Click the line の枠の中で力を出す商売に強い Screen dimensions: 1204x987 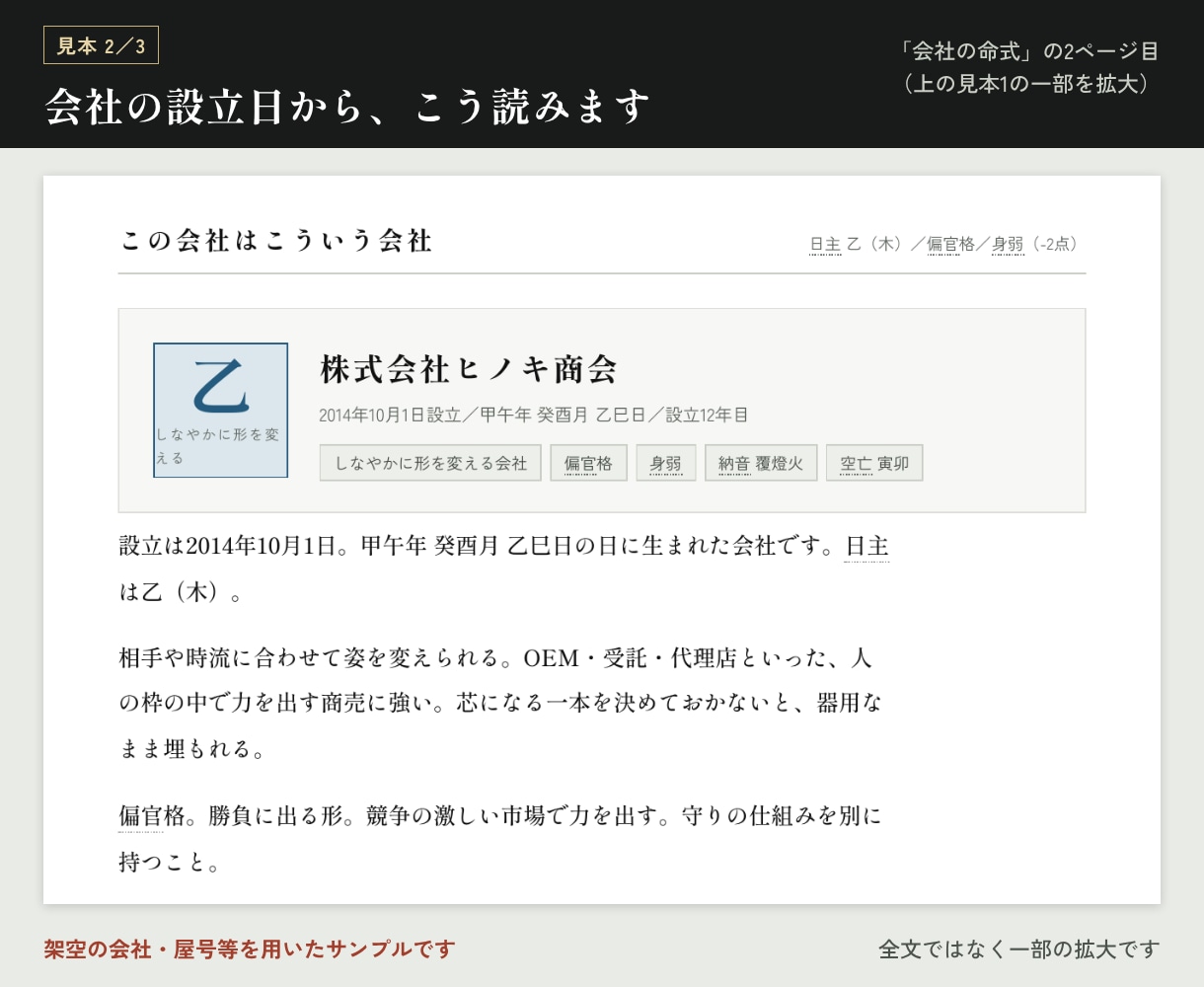500,703
